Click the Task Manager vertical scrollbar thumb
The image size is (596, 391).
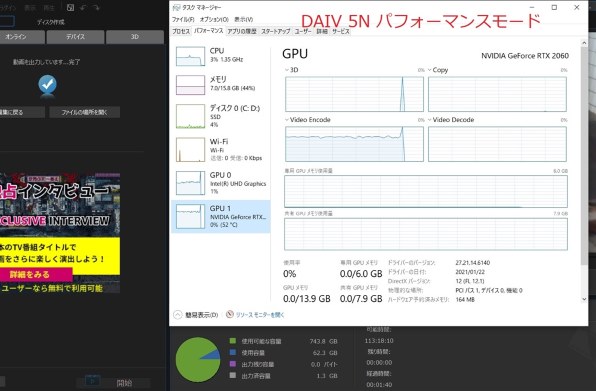(x=584, y=156)
